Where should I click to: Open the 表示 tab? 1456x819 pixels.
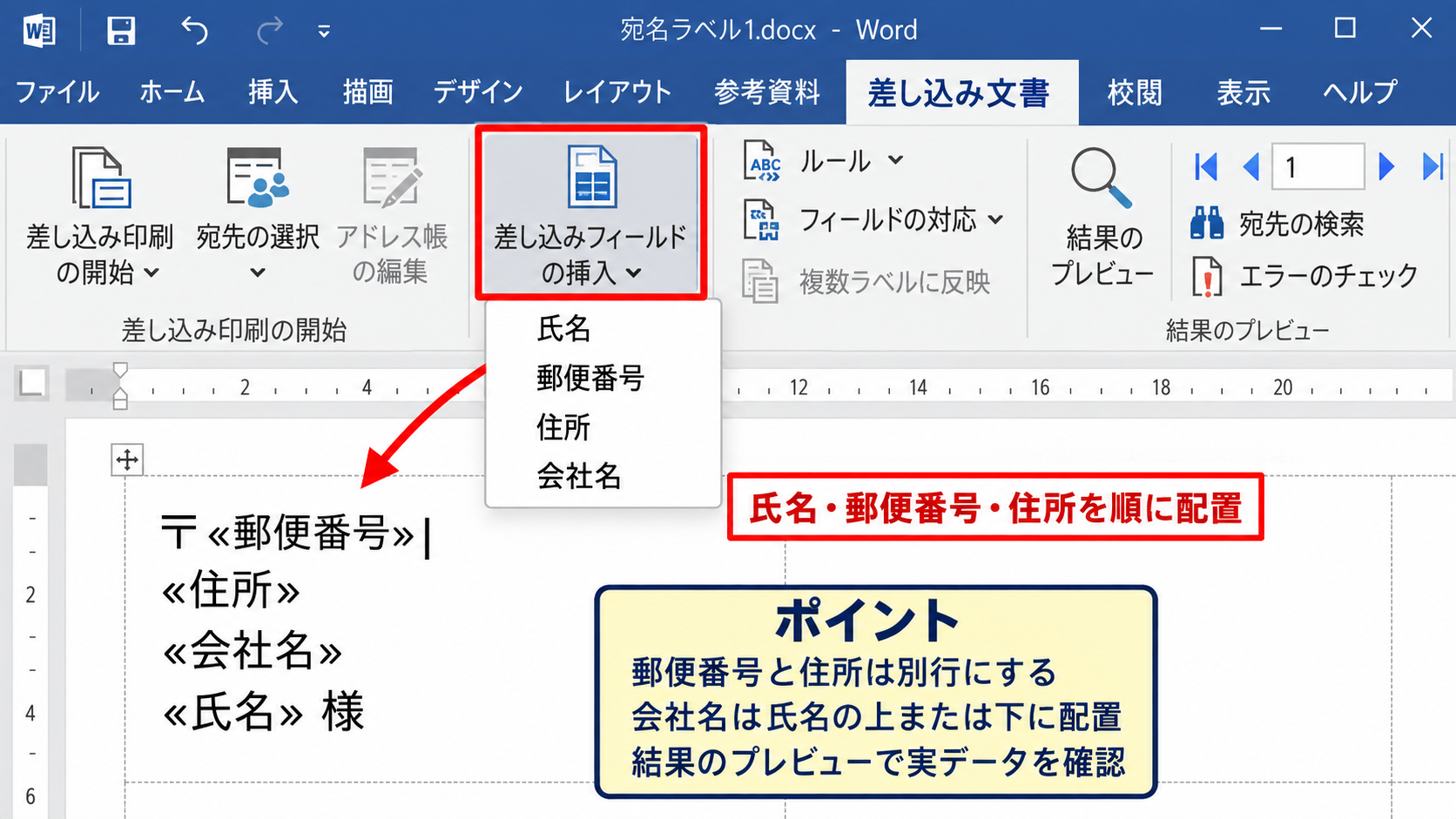click(x=1244, y=92)
